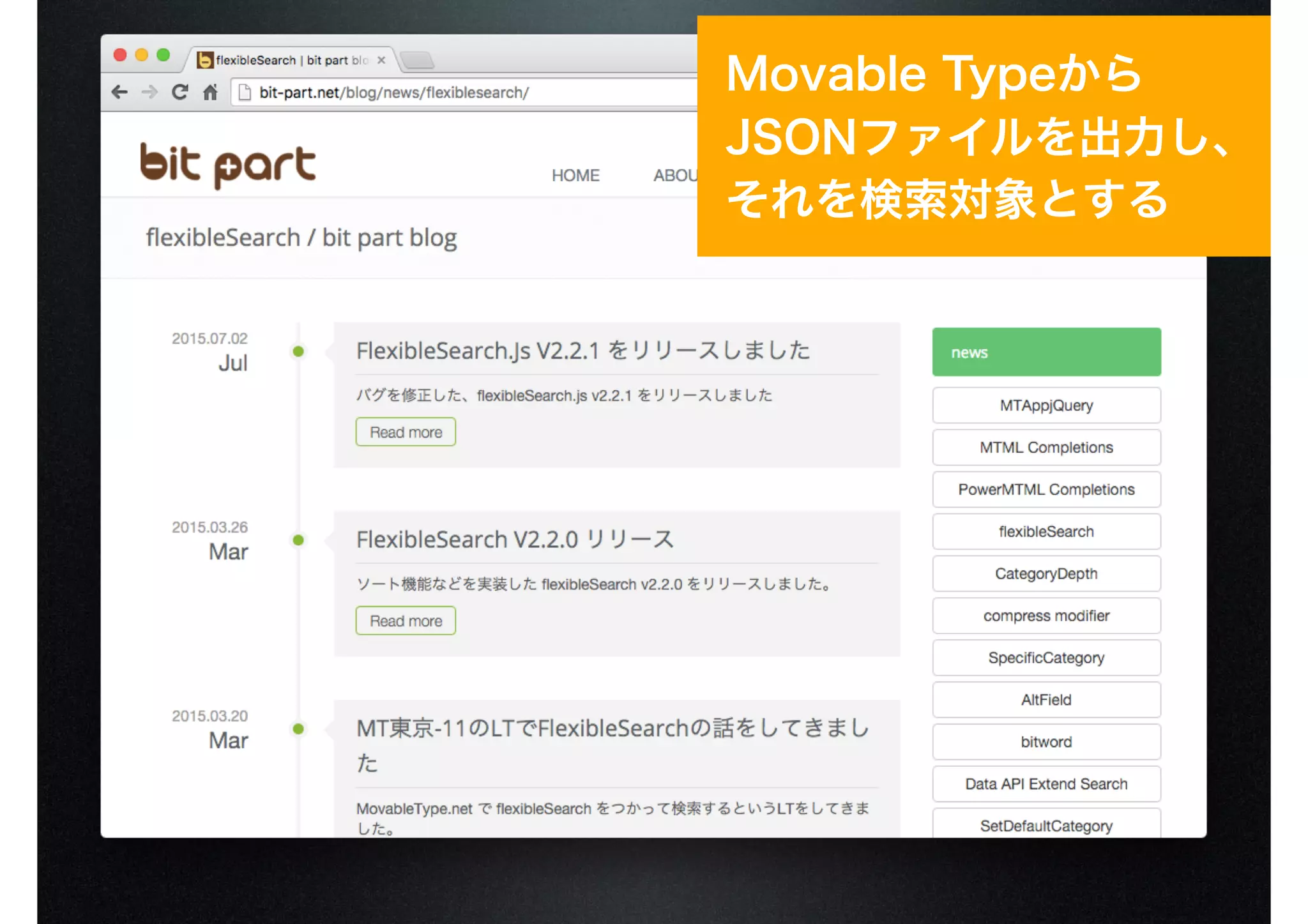Viewport: 1308px width, 924px height.
Task: Select the MTAppjQuery category
Action: [1046, 405]
